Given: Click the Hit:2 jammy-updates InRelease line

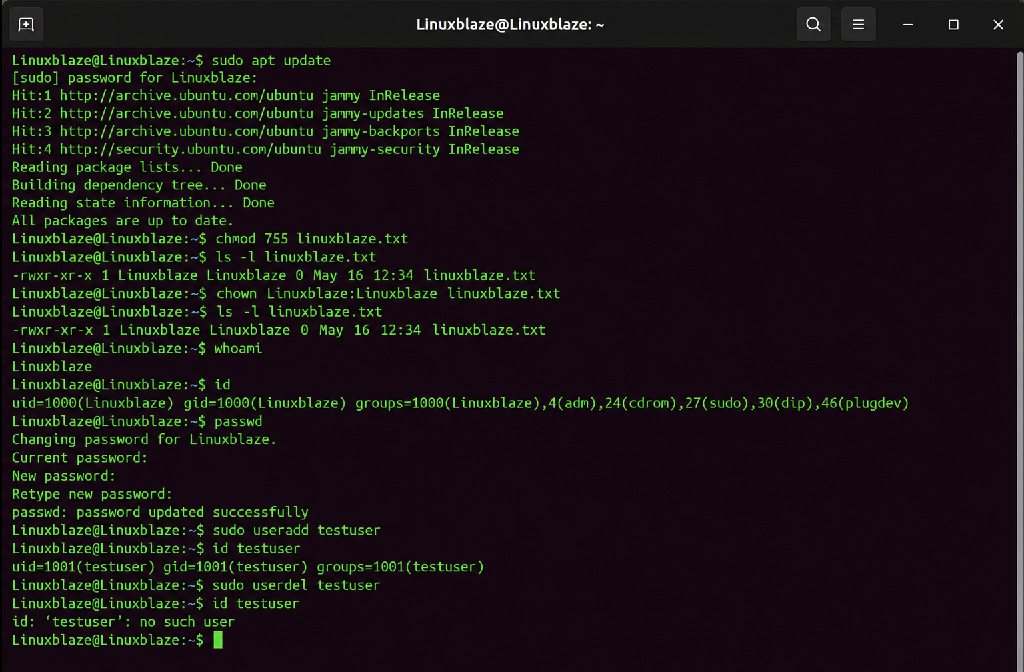Looking at the screenshot, I should click(258, 114).
